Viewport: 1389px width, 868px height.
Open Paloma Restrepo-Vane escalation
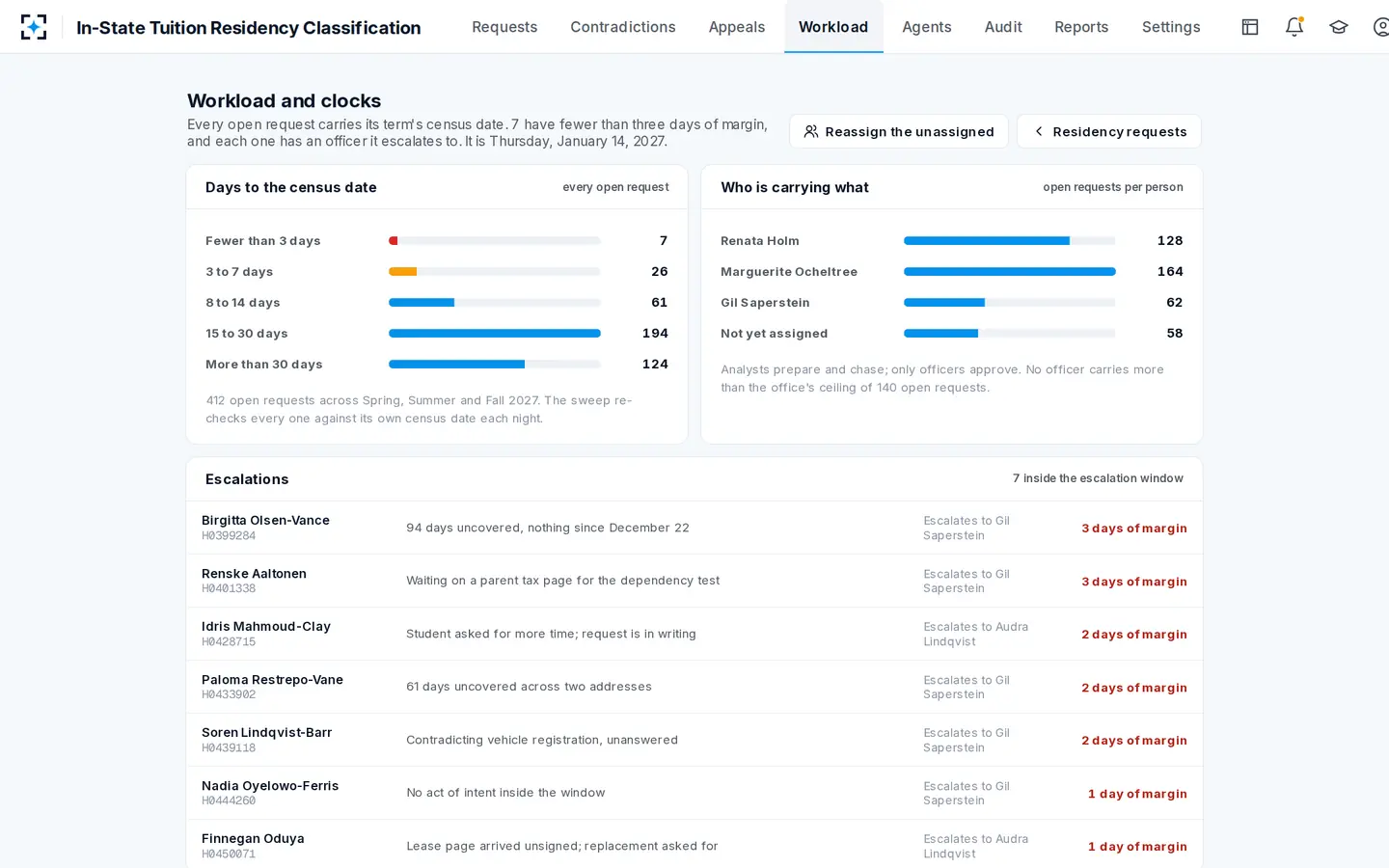click(694, 687)
